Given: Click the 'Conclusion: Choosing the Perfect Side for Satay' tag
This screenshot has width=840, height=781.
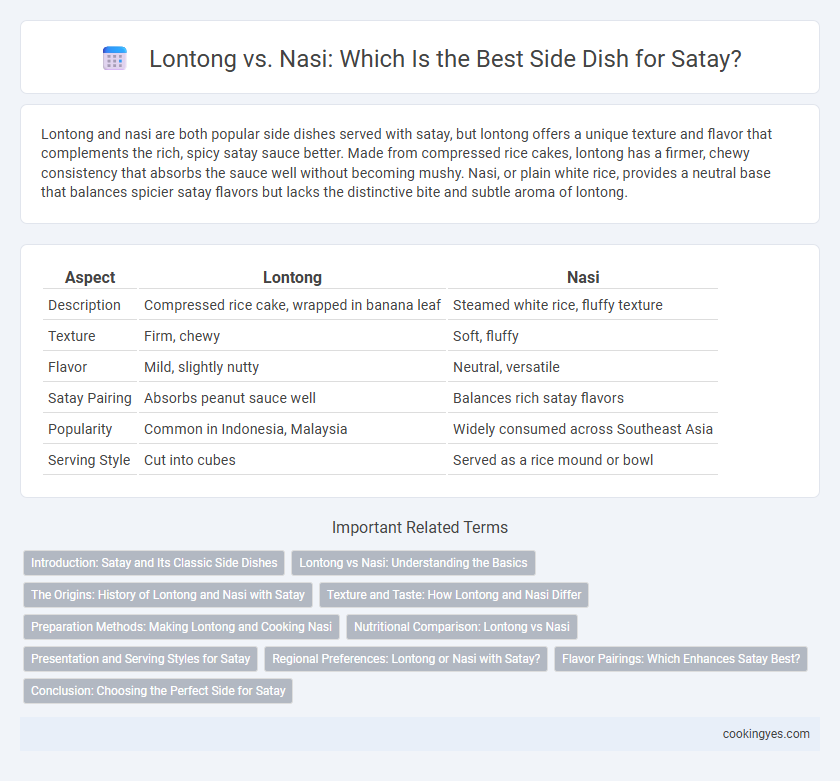Looking at the screenshot, I should click(x=158, y=691).
